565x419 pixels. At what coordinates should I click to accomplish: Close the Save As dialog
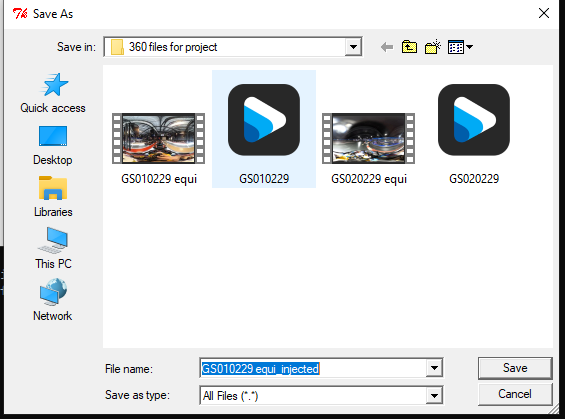click(544, 13)
